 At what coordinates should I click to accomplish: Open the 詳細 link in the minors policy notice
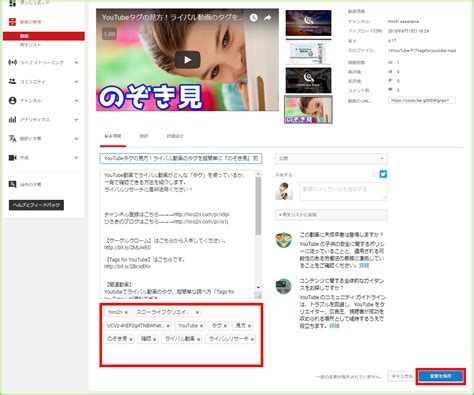pos(364,266)
